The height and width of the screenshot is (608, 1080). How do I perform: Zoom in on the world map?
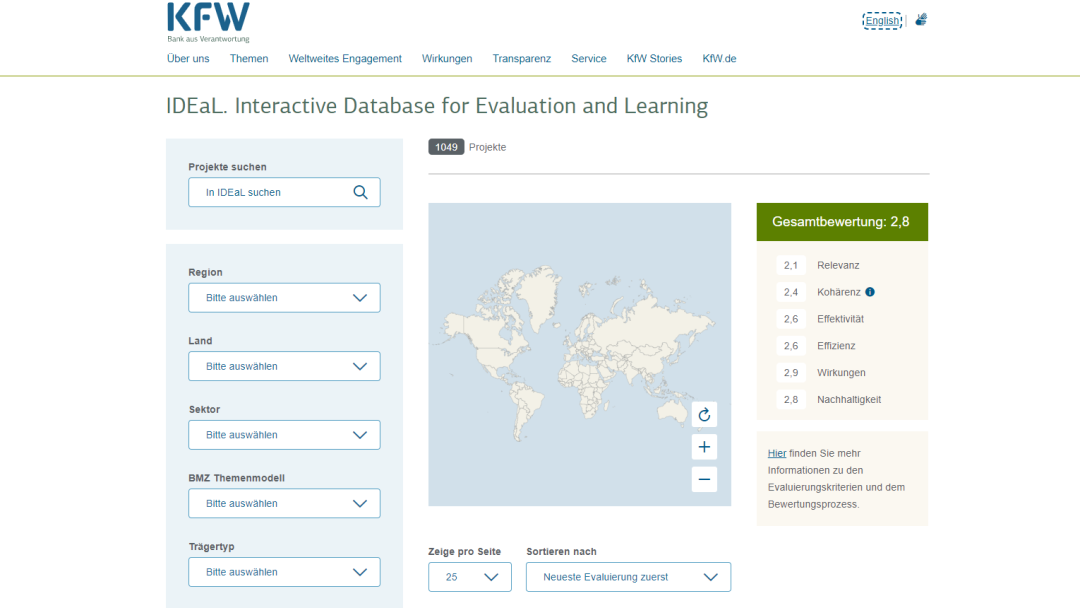click(704, 447)
